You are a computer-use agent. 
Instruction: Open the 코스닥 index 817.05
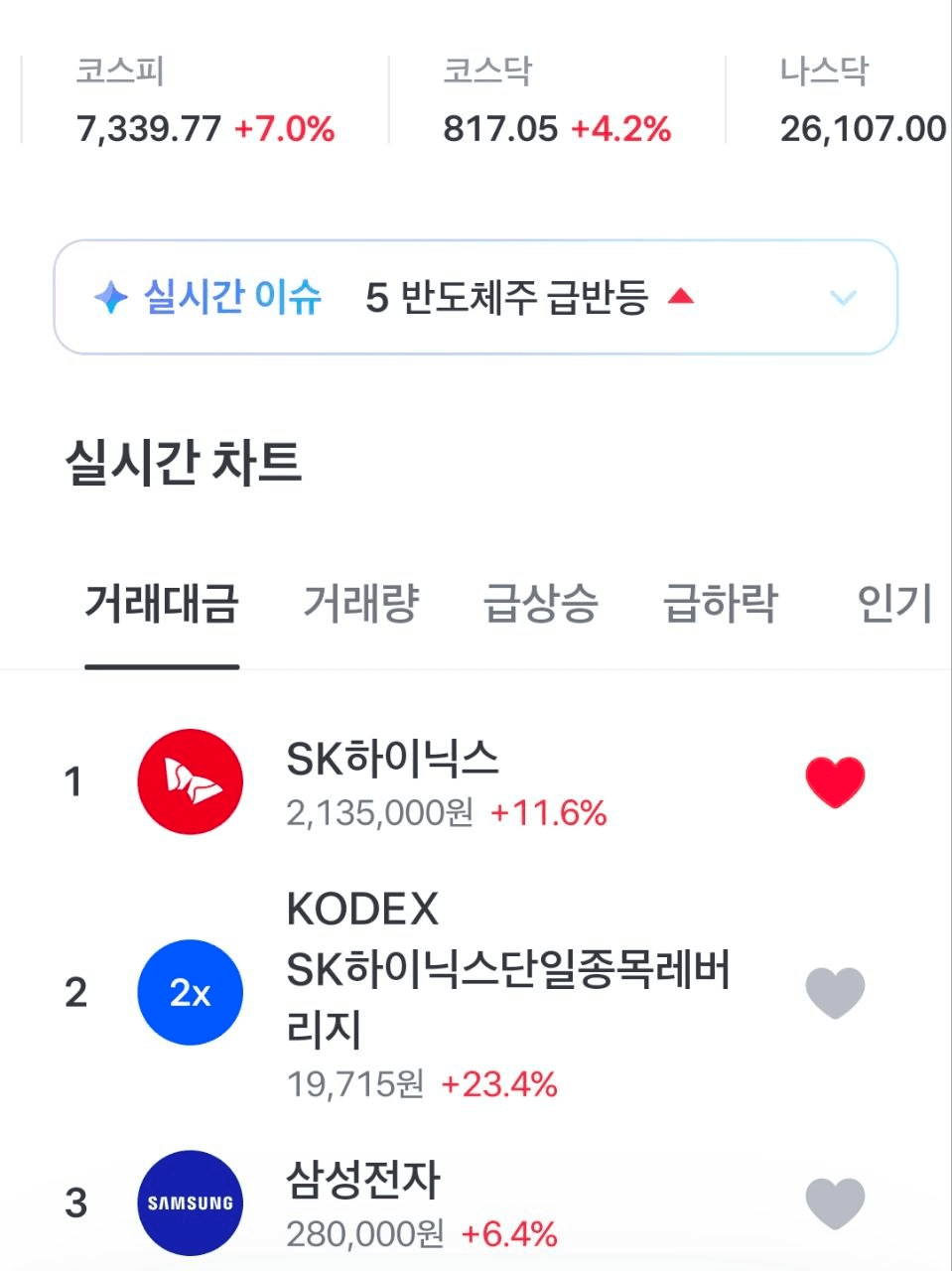(557, 99)
